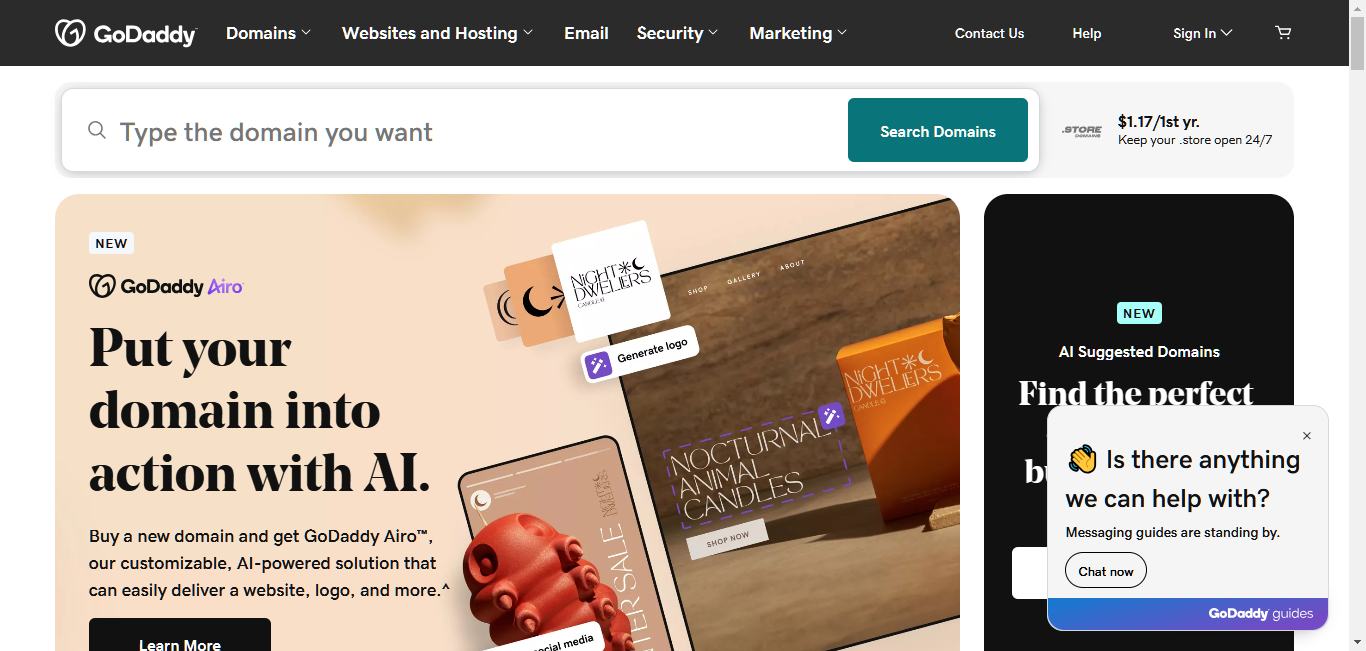Click the .store domains logo
This screenshot has width=1366, height=651.
(1082, 131)
